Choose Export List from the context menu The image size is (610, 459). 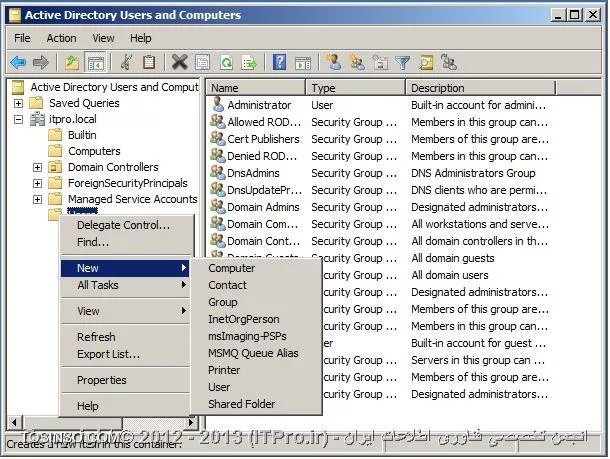pos(125,354)
